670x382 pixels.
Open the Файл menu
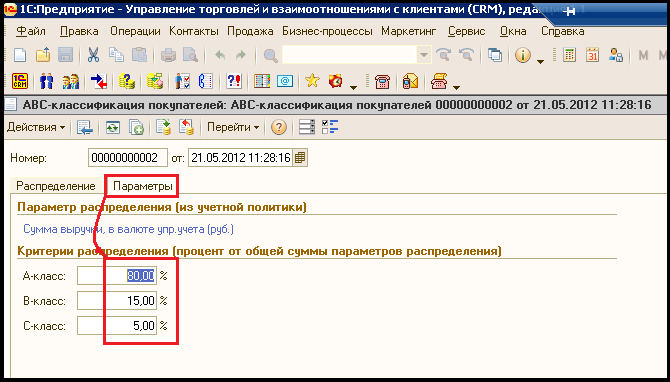(30, 31)
